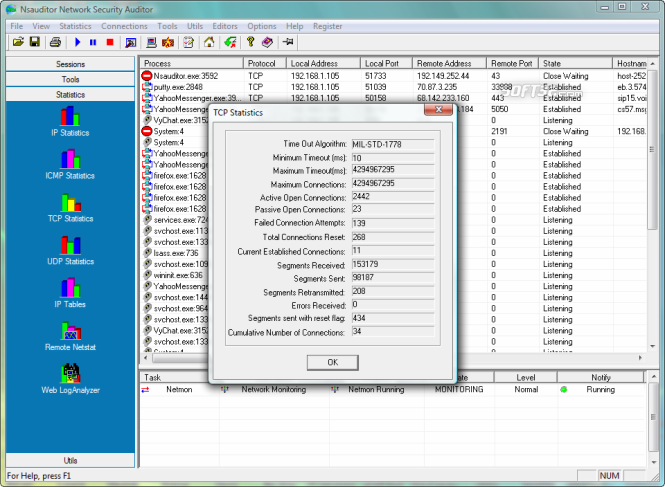This screenshot has height=487, width=665.
Task: Expand the Utils sidebar panel
Action: (x=70, y=460)
